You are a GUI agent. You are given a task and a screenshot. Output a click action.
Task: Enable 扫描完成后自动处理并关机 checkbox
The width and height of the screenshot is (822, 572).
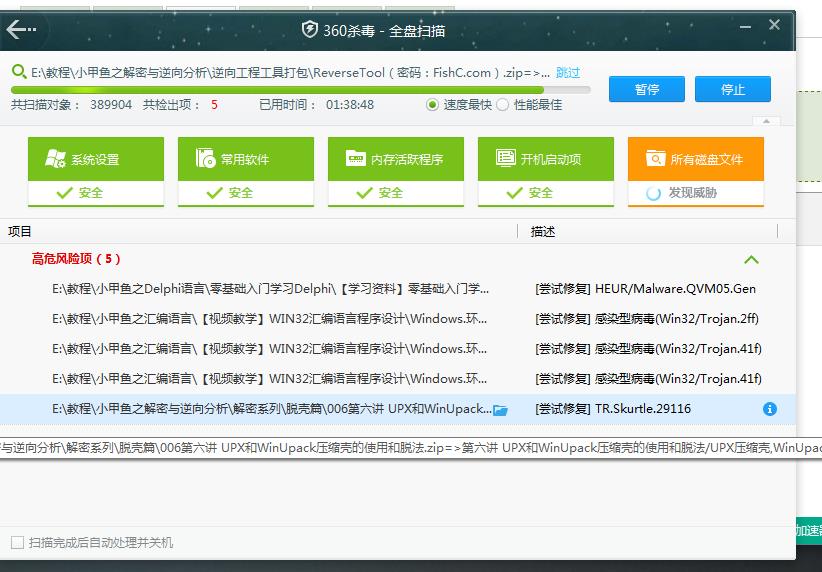pos(17,542)
